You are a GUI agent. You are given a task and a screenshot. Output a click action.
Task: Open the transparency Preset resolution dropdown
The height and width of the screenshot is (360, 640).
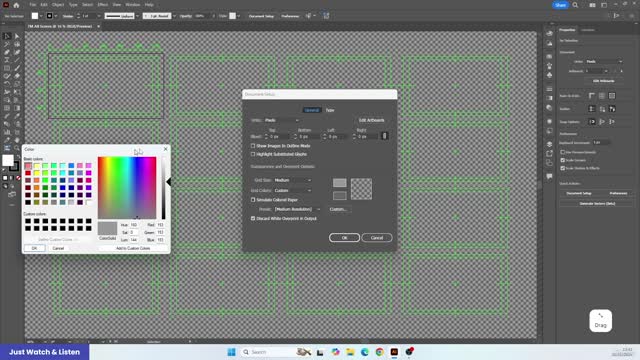coord(297,209)
